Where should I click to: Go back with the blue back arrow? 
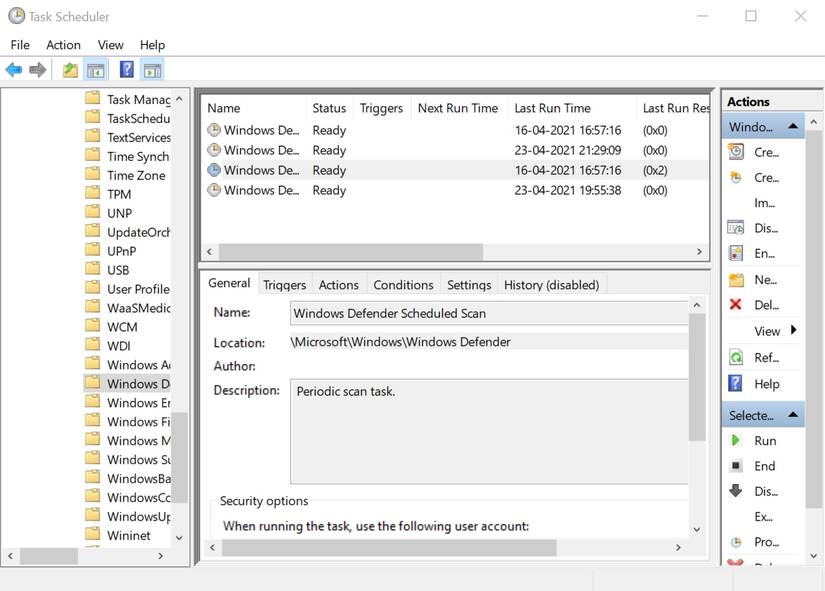[14, 69]
